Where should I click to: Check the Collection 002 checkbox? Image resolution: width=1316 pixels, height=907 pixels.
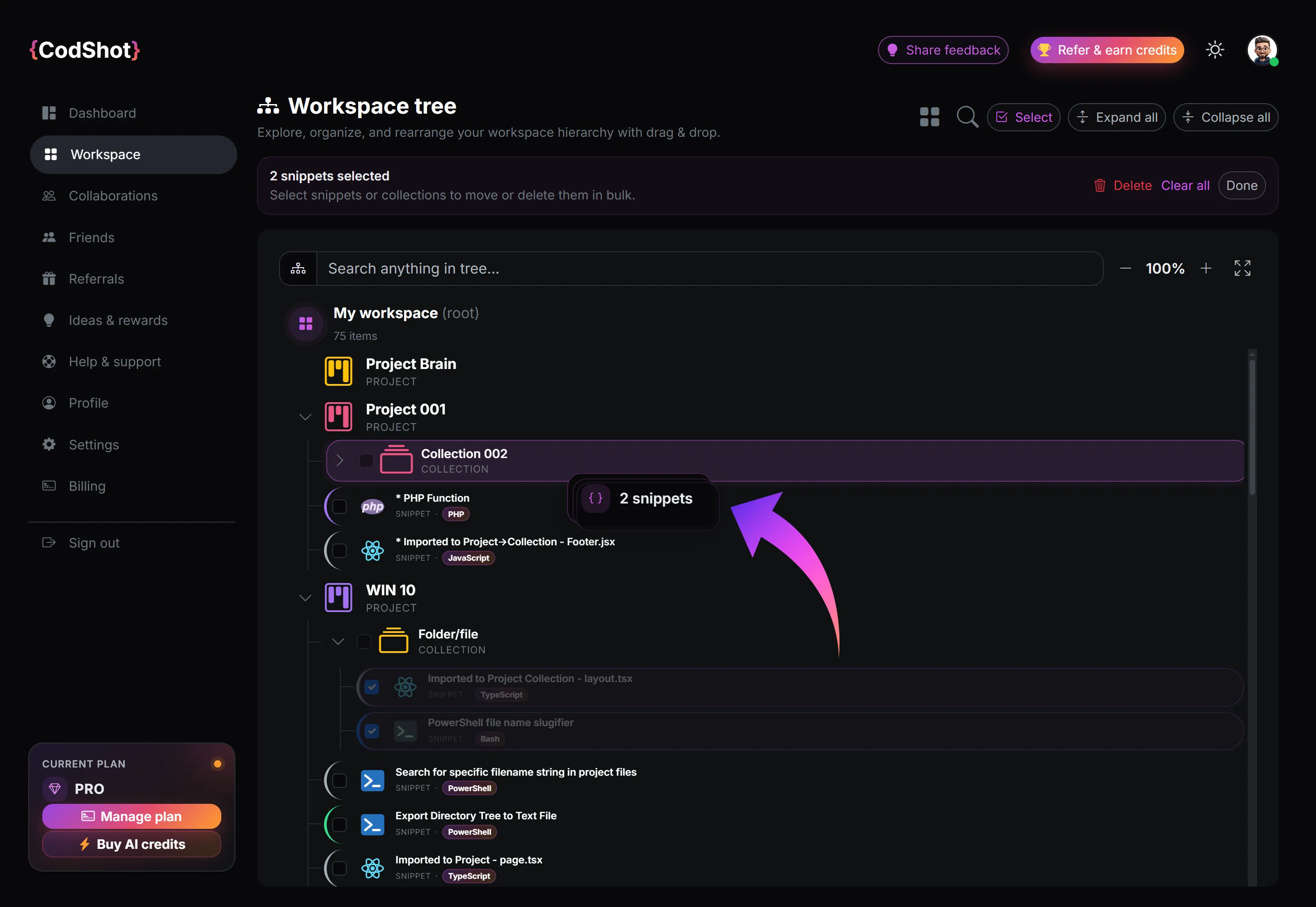(366, 460)
